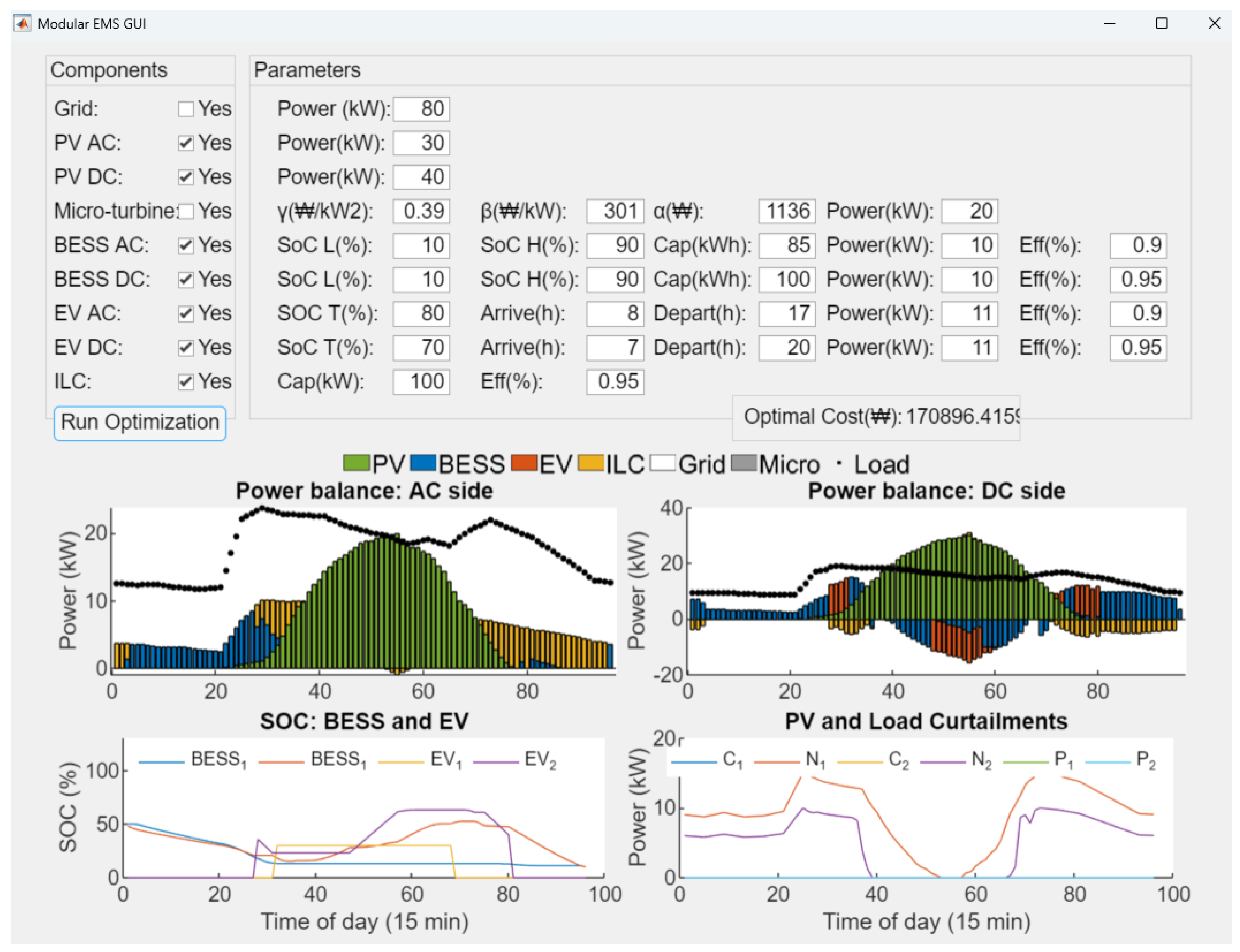Image resolution: width=1240 pixels, height=952 pixels.
Task: Enable the Grid component checkbox
Action: pyautogui.click(x=186, y=109)
